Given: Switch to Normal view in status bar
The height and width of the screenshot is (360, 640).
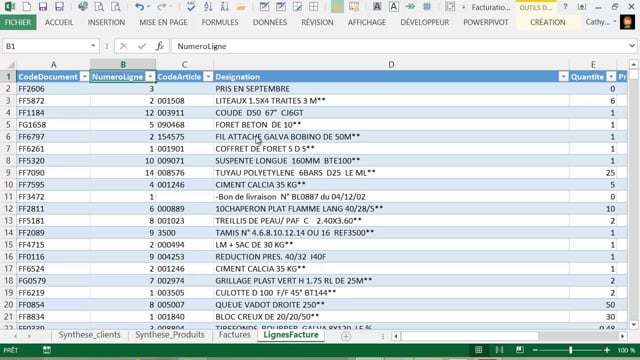Looking at the screenshot, I should [x=478, y=350].
